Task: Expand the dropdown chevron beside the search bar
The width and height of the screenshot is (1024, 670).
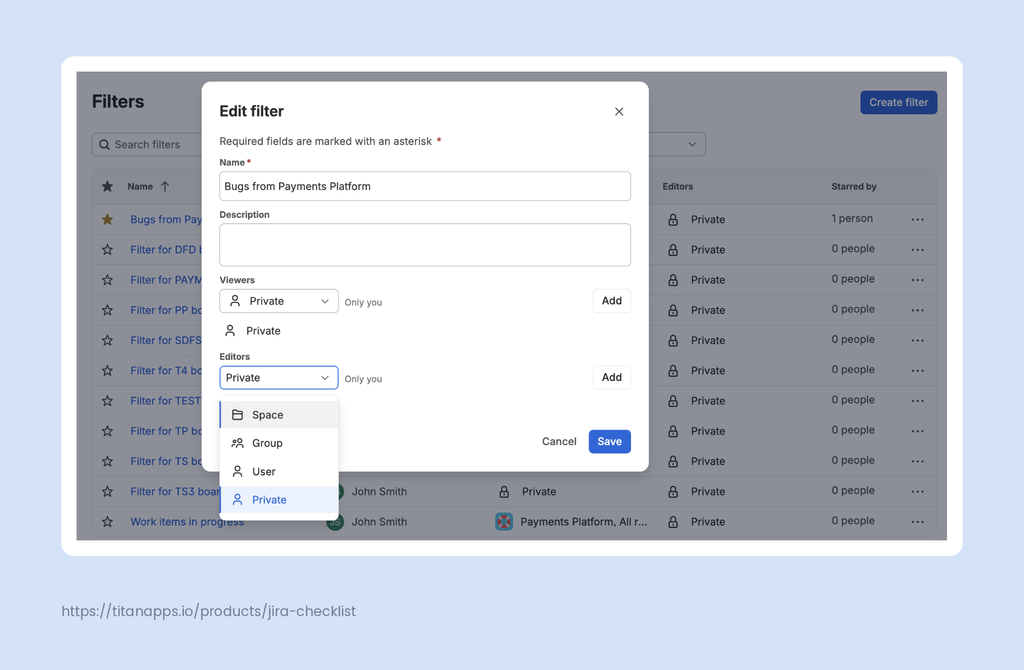Action: (692, 144)
